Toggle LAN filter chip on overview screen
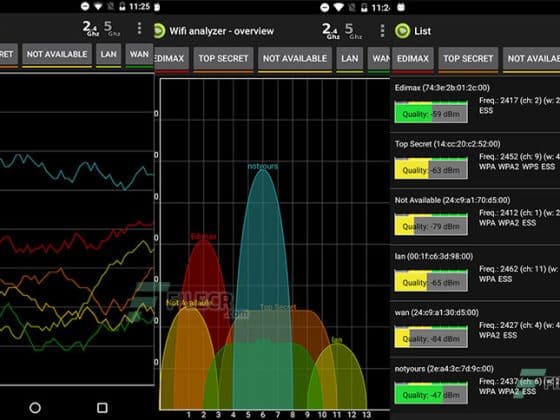 click(x=350, y=59)
